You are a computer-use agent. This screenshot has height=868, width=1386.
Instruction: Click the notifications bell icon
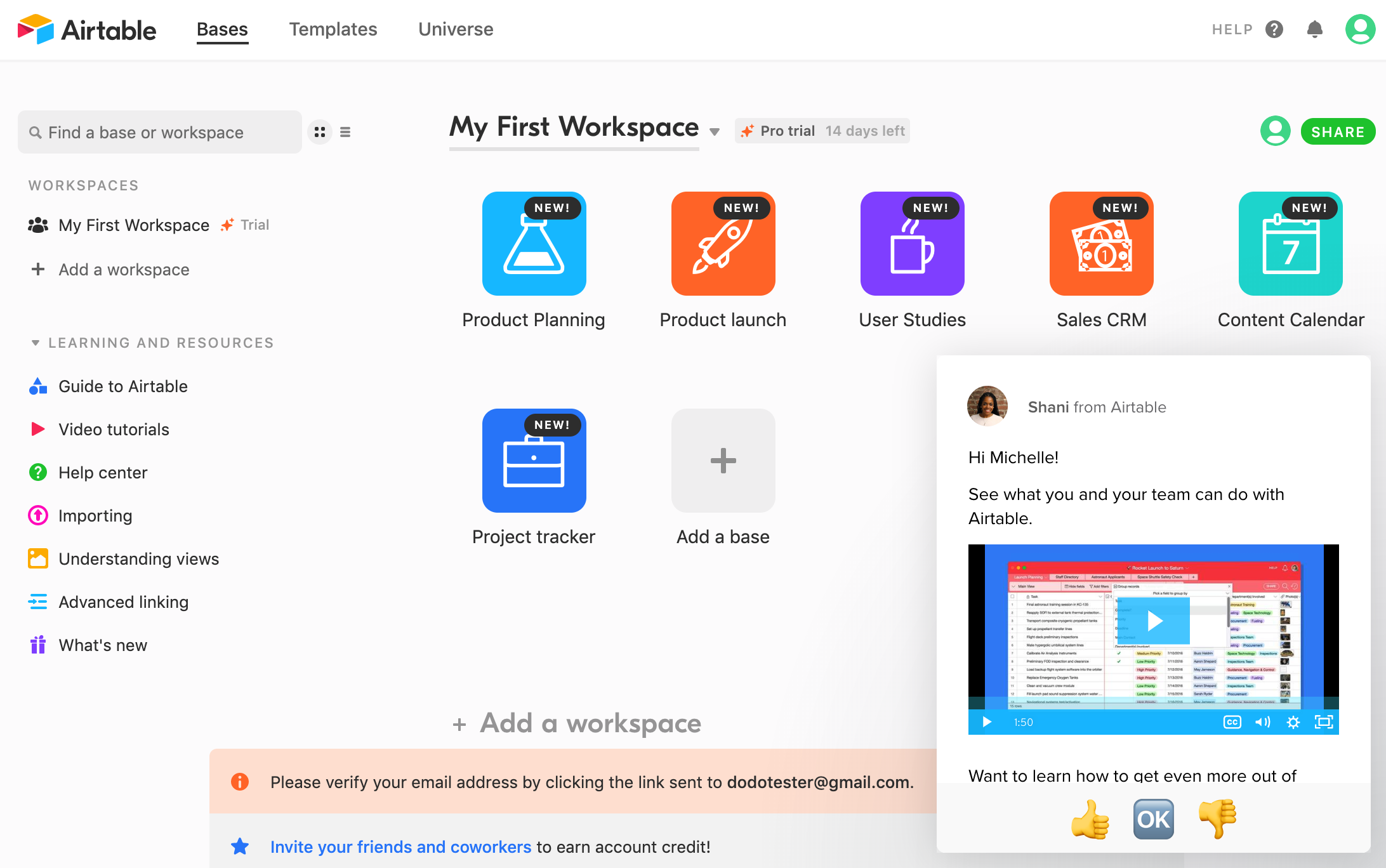(x=1315, y=29)
